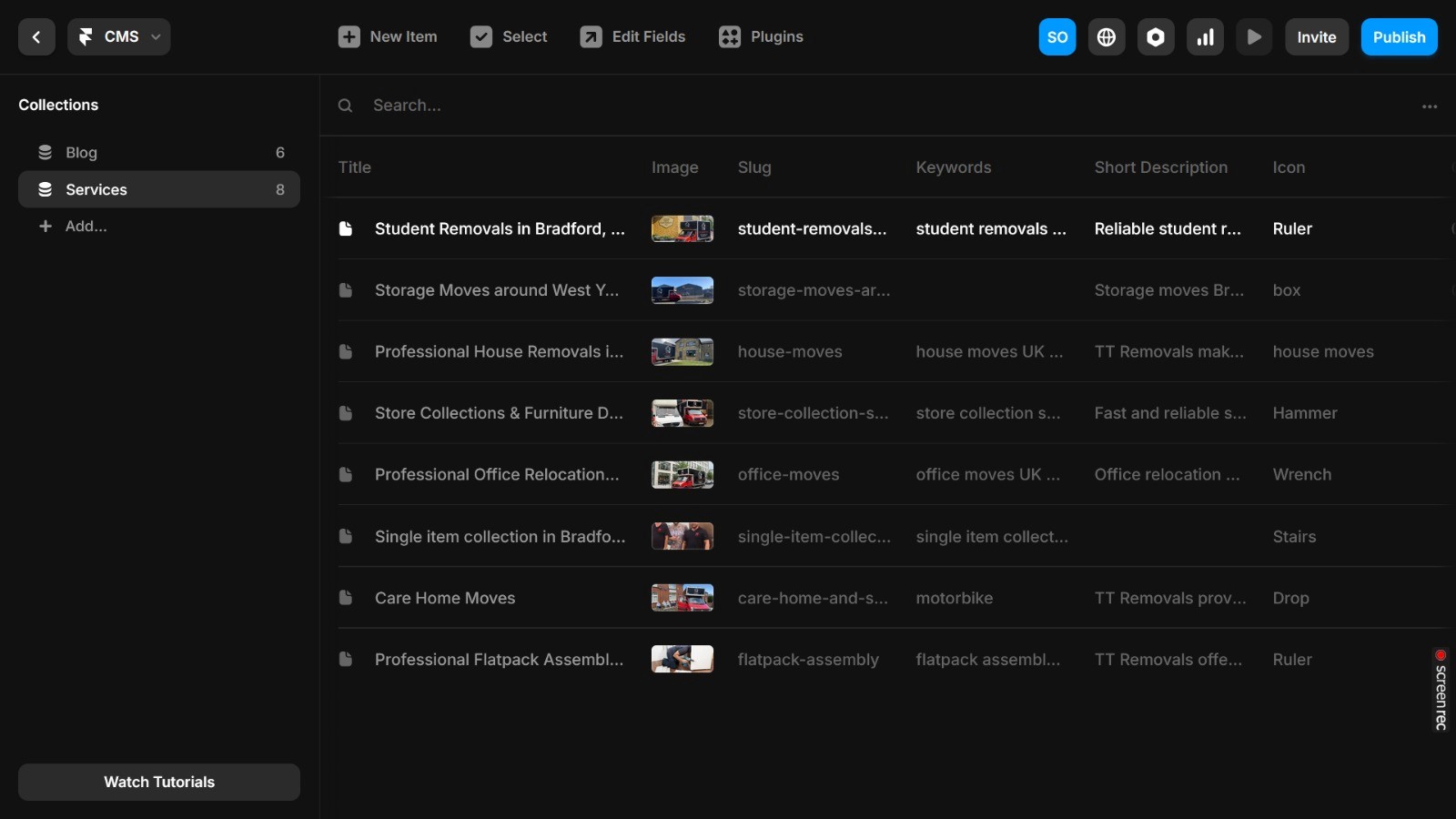The width and height of the screenshot is (1456, 819).
Task: Click the Image column header
Action: [675, 167]
